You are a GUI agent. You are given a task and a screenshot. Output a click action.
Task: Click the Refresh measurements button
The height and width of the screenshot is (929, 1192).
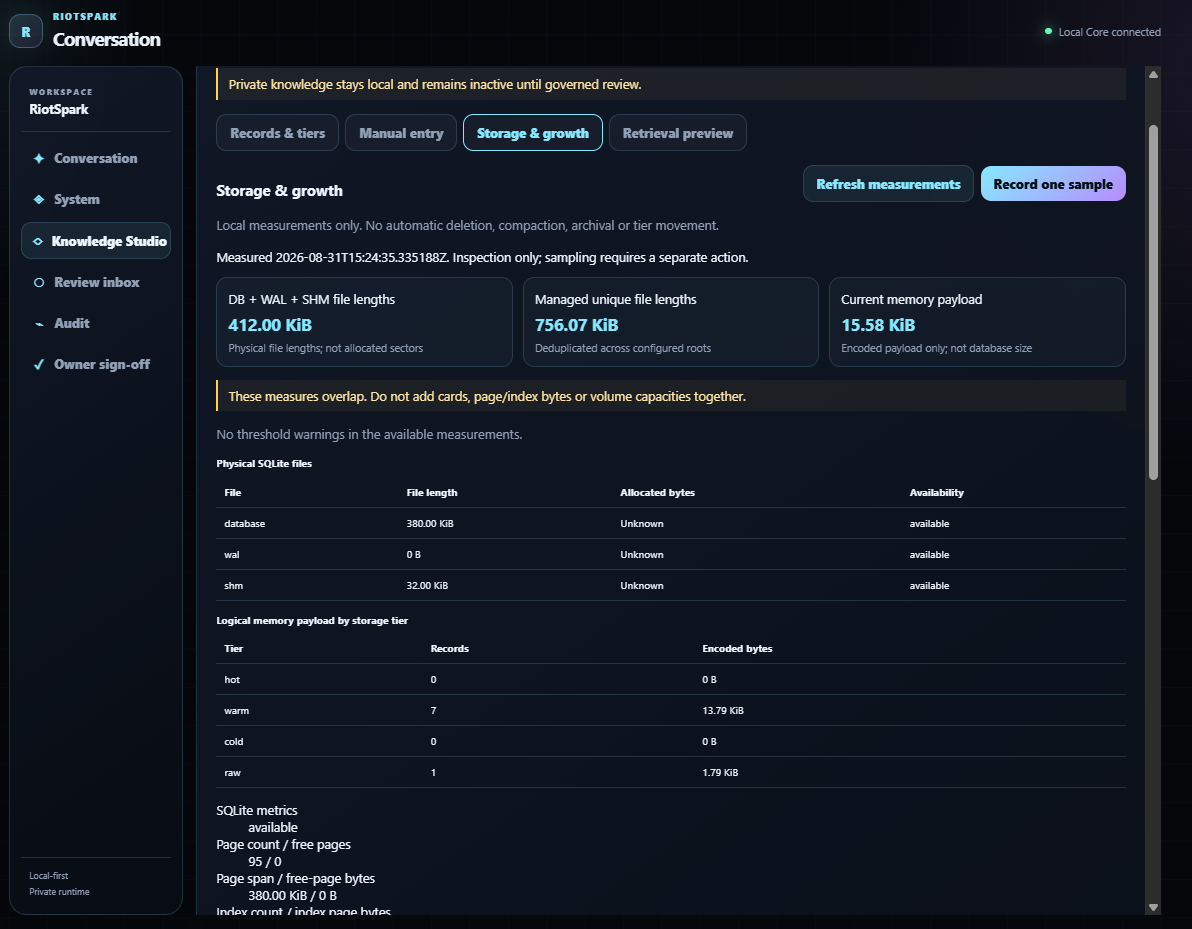[888, 184]
